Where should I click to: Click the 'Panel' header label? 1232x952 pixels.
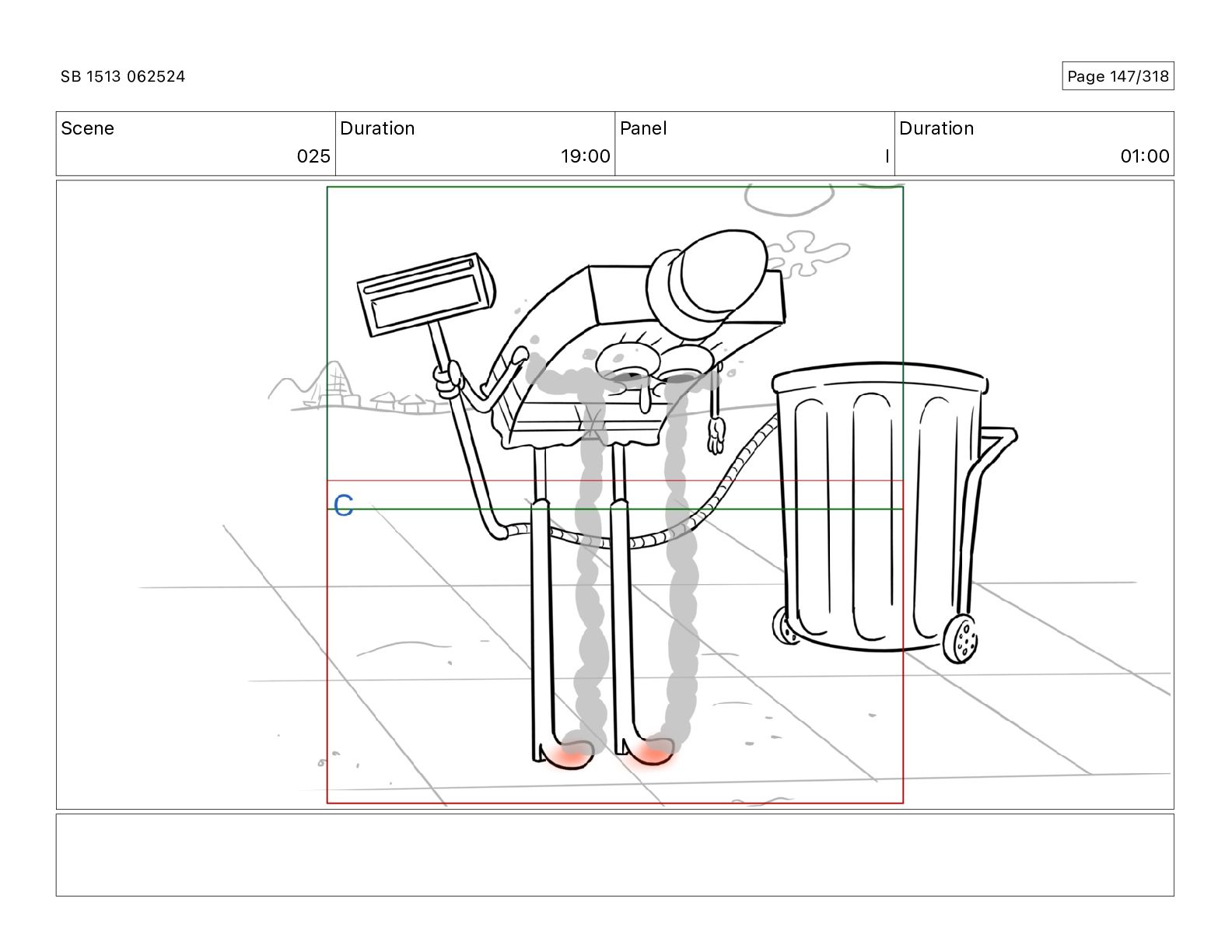643,128
